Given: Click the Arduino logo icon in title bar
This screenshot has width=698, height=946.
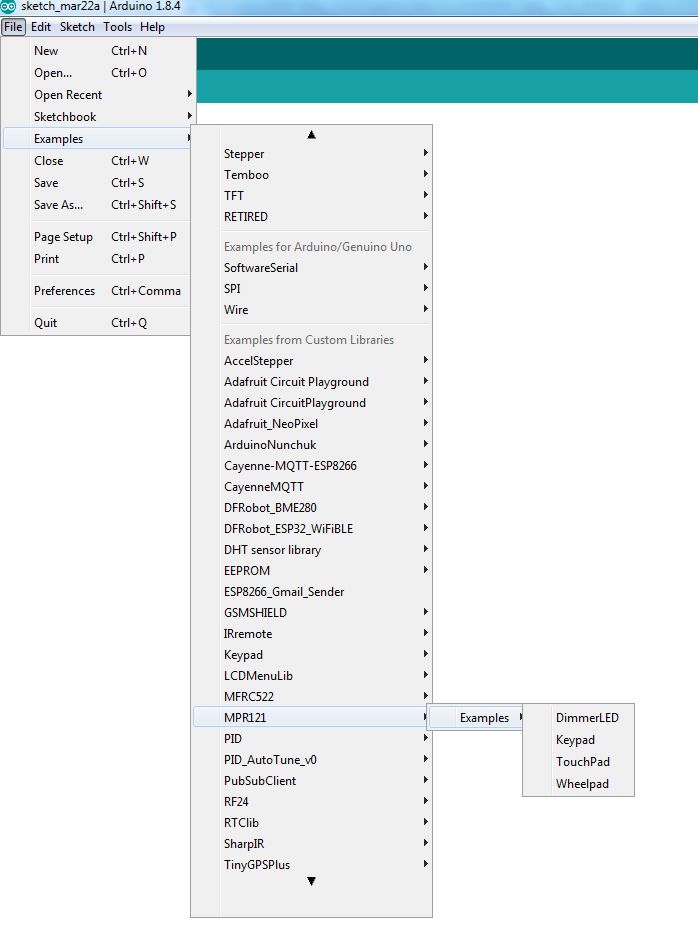Looking at the screenshot, I should click(x=8, y=7).
